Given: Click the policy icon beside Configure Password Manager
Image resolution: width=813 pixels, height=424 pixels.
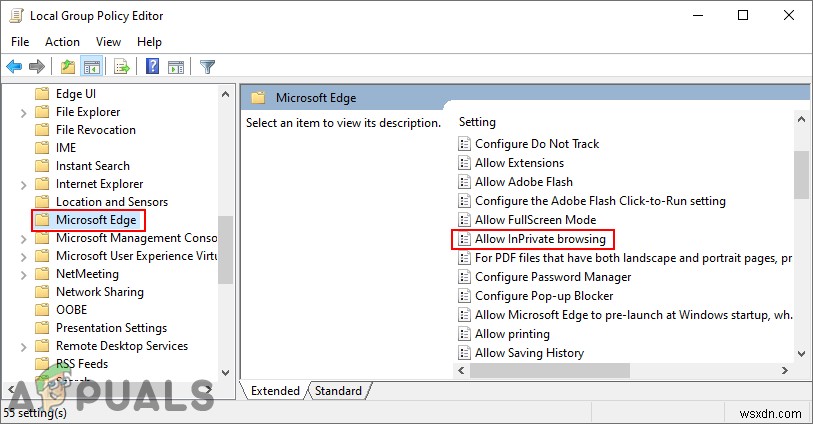Looking at the screenshot, I should pyautogui.click(x=464, y=277).
